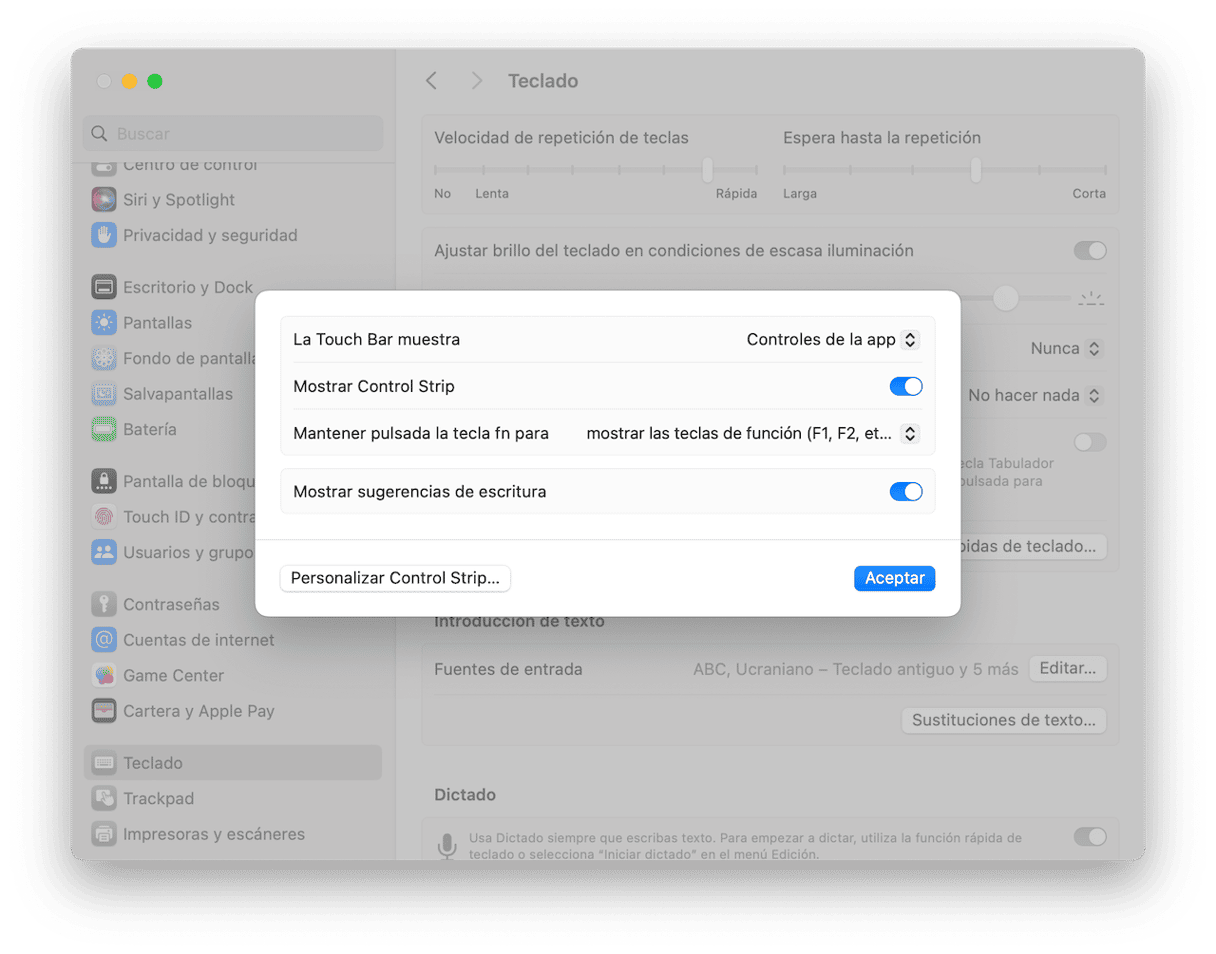
Task: Click the keyboard shortcuts button behind dialog
Action: 1033,547
